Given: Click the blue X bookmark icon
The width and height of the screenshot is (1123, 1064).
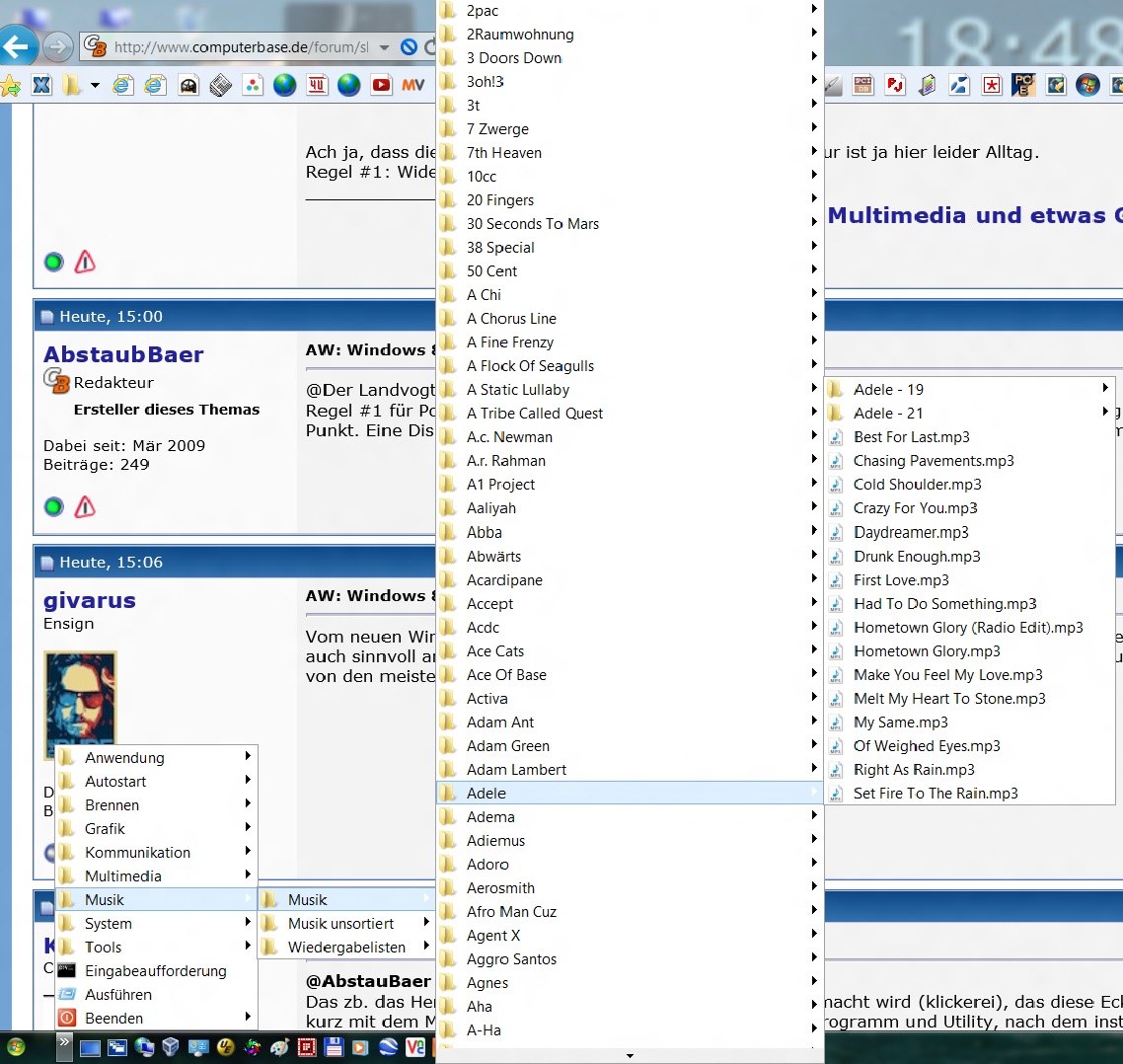Looking at the screenshot, I should click(41, 85).
